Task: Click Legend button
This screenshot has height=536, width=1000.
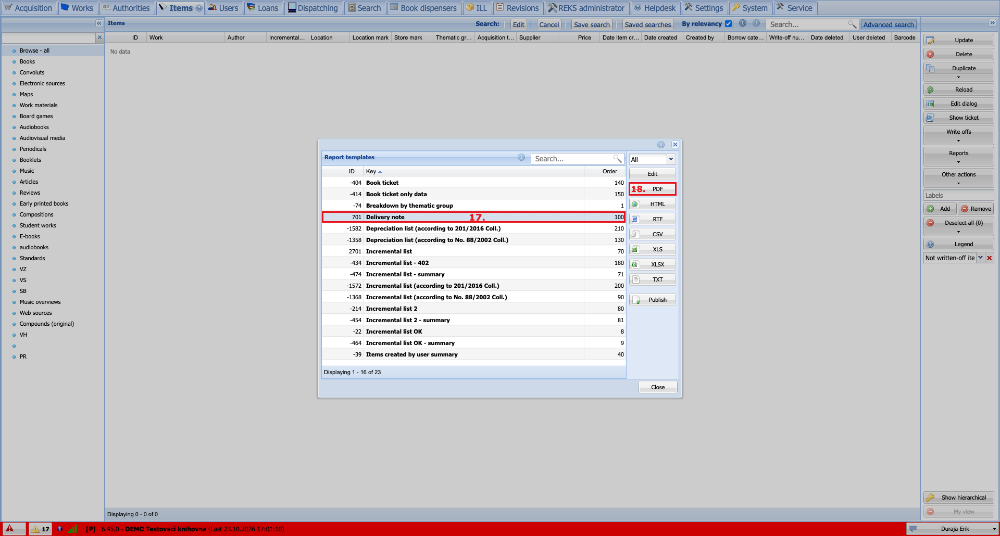Action: [x=959, y=244]
